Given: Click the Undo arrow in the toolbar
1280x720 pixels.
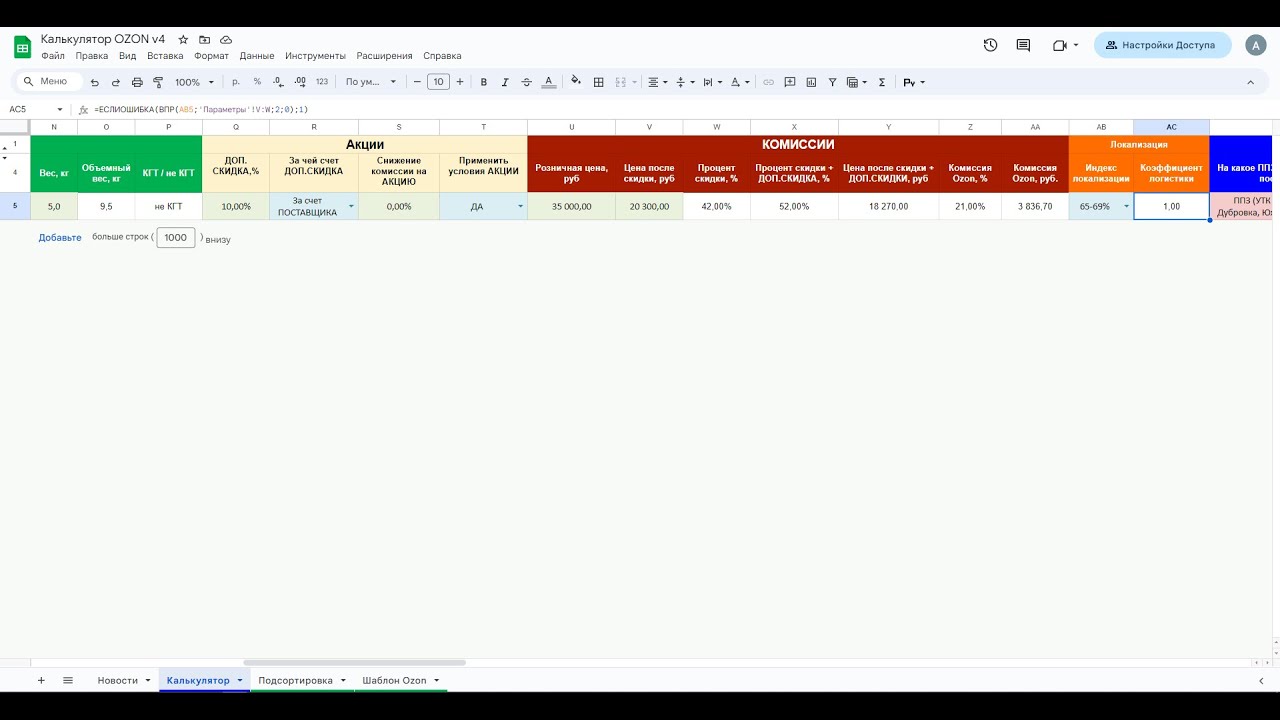Looking at the screenshot, I should pos(95,82).
